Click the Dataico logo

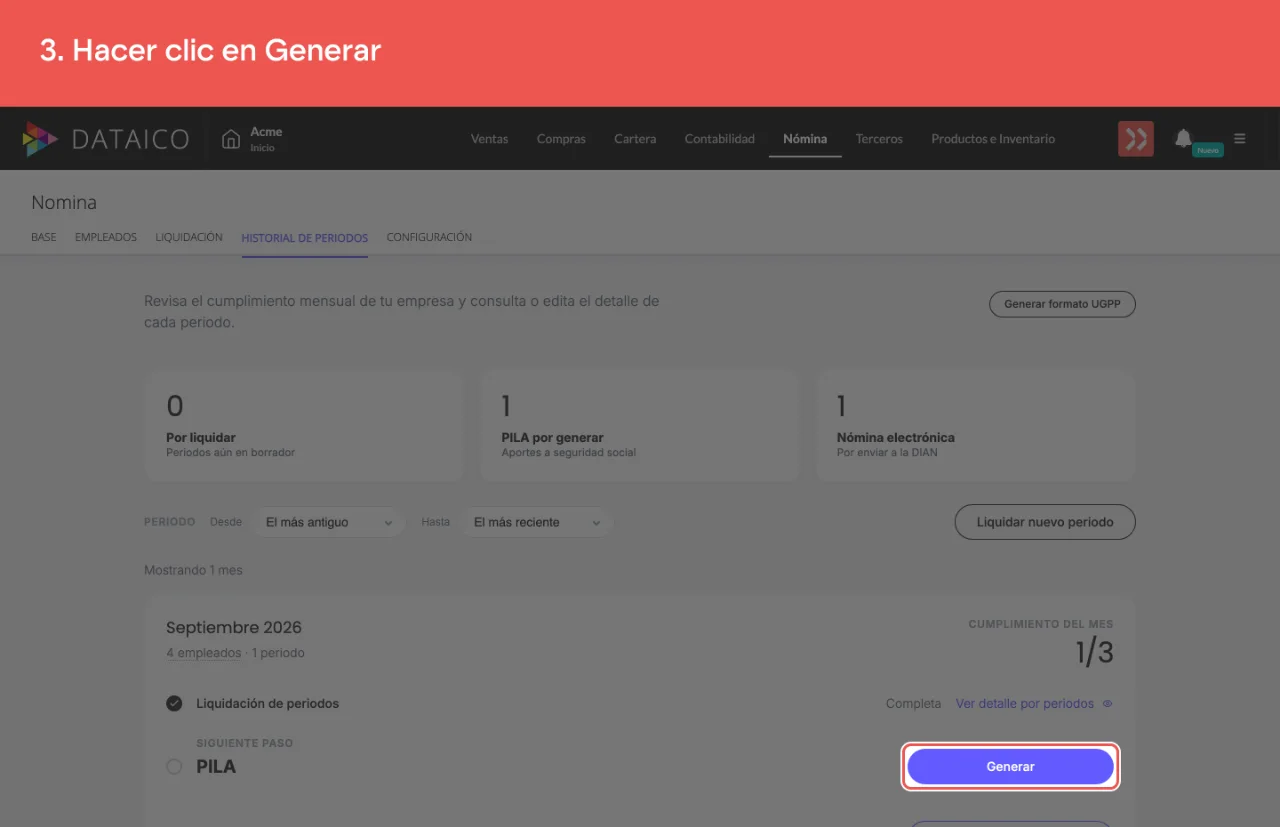click(106, 139)
